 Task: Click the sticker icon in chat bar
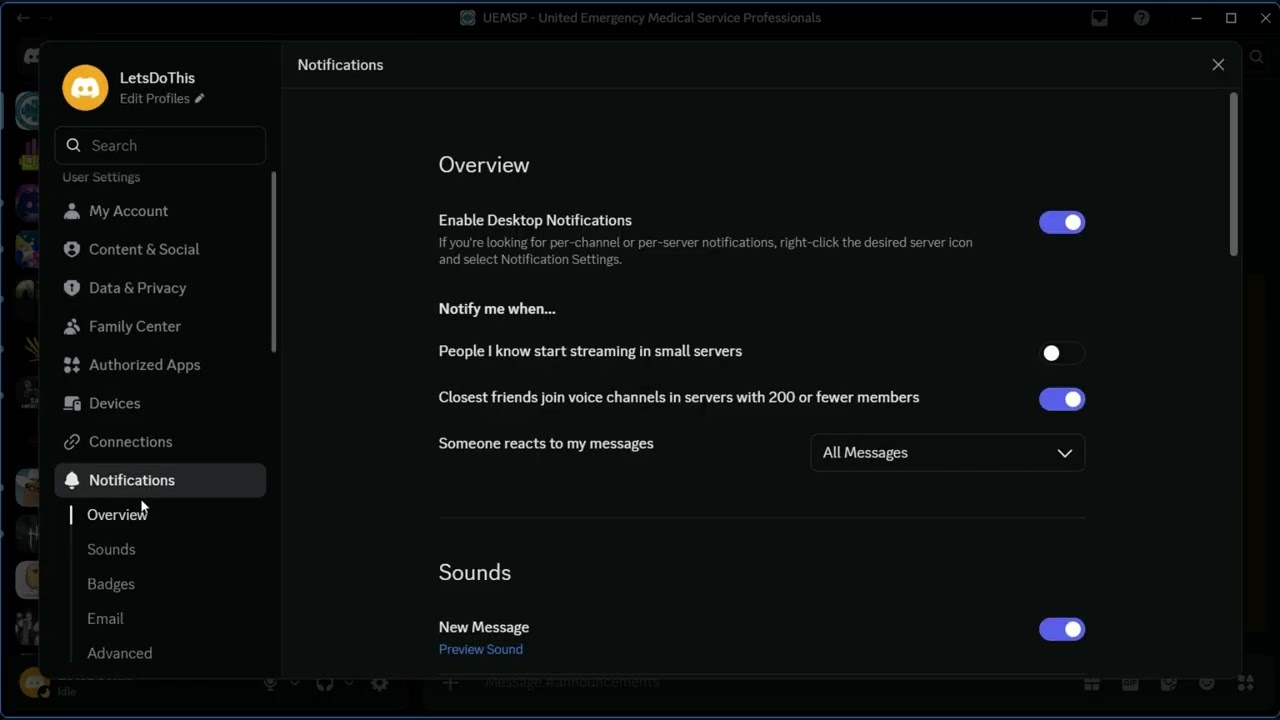(x=1169, y=683)
